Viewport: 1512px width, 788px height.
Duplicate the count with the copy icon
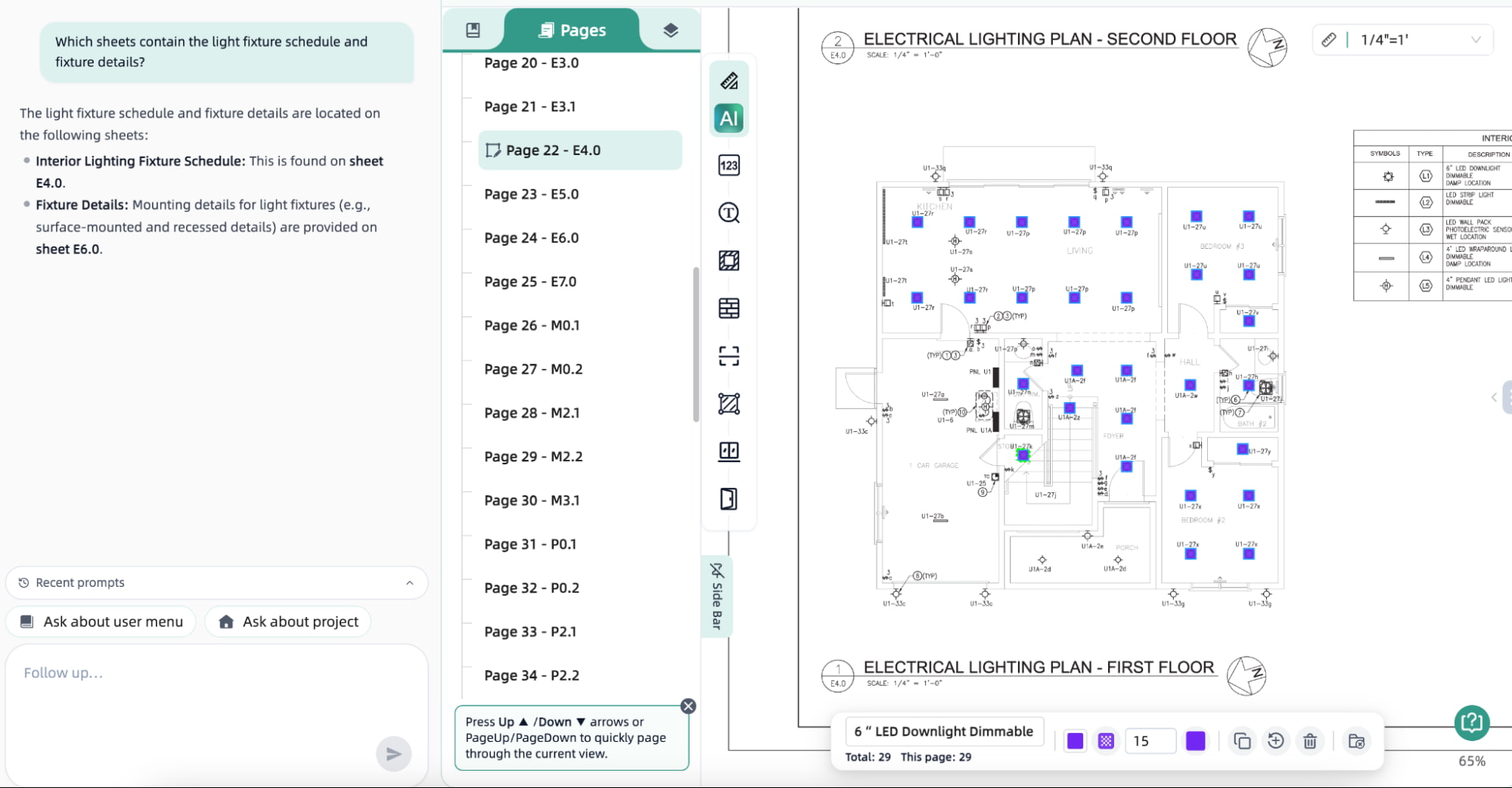tap(1241, 741)
